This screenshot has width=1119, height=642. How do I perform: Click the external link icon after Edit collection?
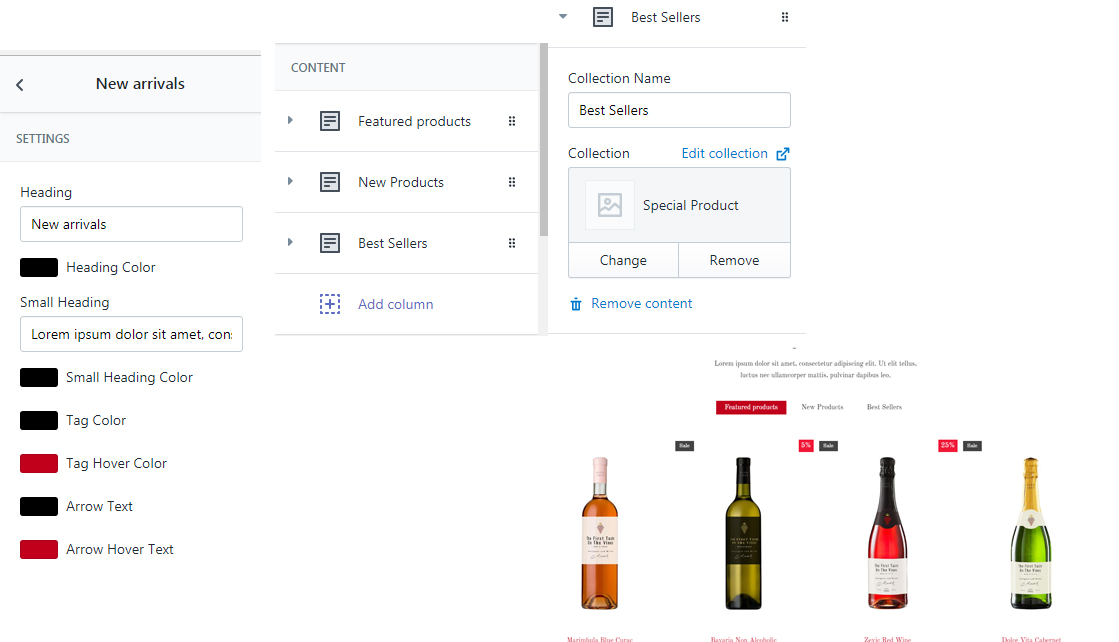coord(783,153)
